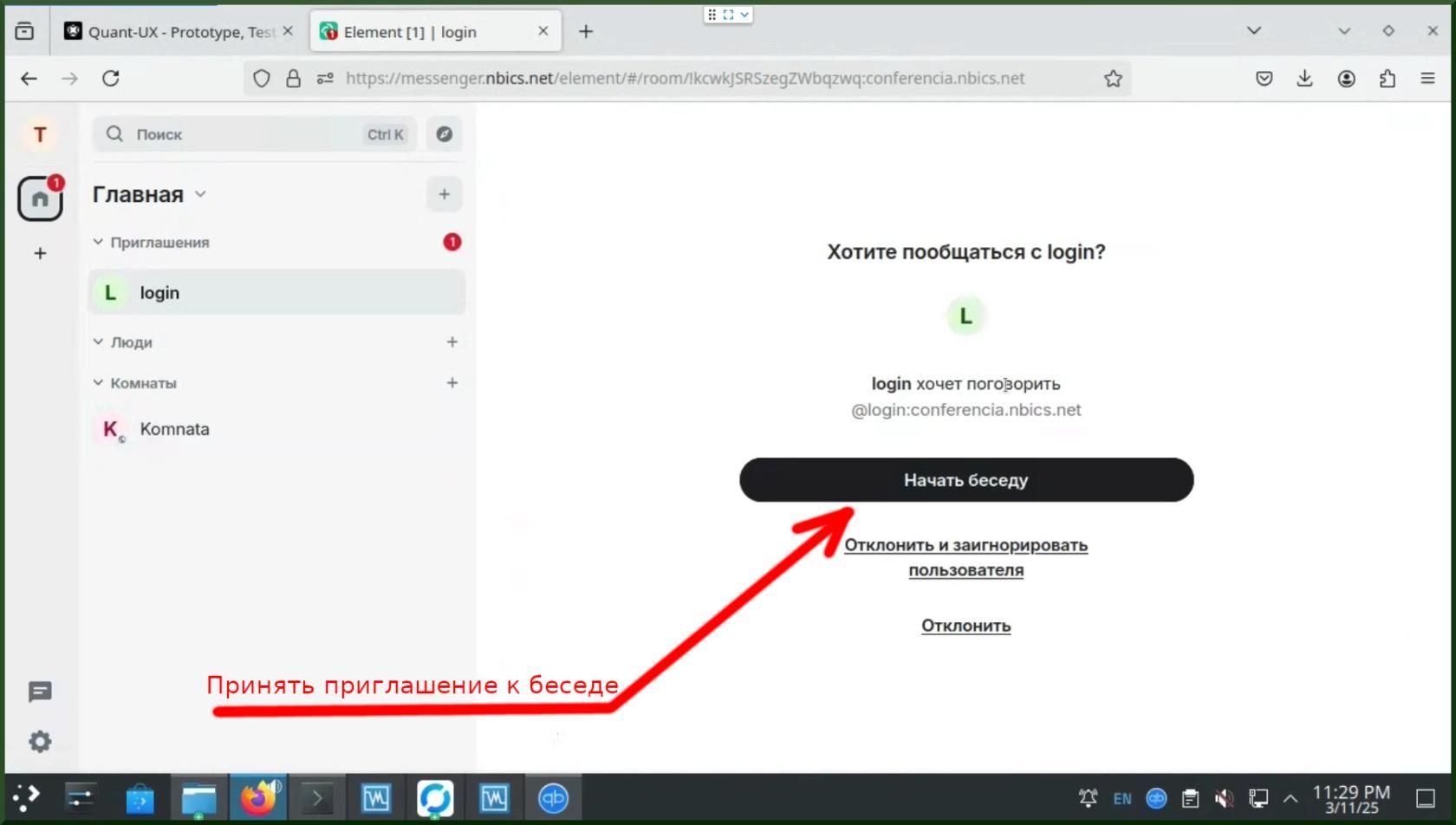Collapse the Приглашения section
1456x825 pixels.
pyautogui.click(x=98, y=243)
